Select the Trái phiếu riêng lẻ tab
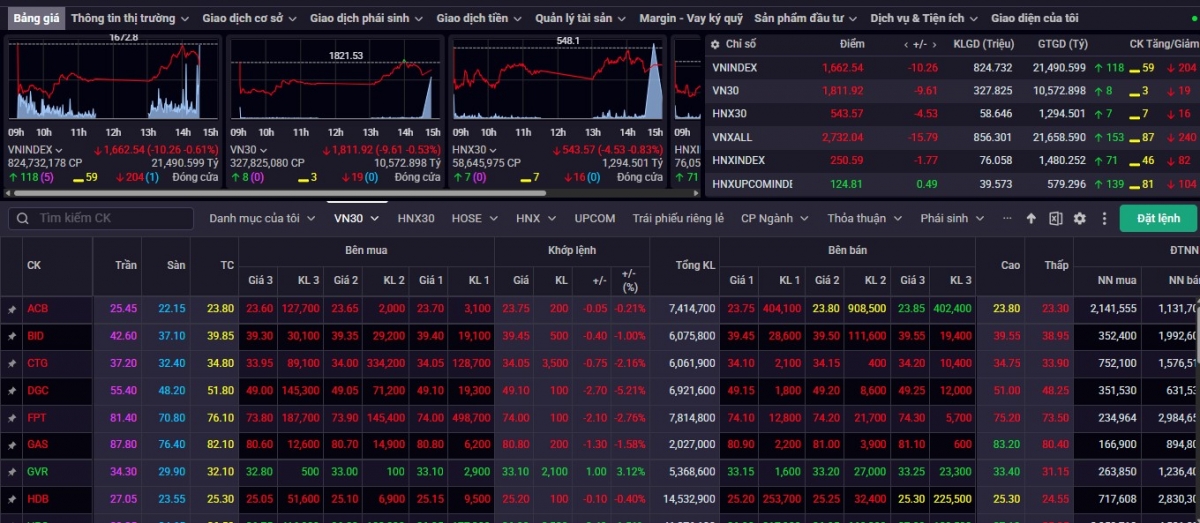Screen dimensions: 1200x523 678,218
